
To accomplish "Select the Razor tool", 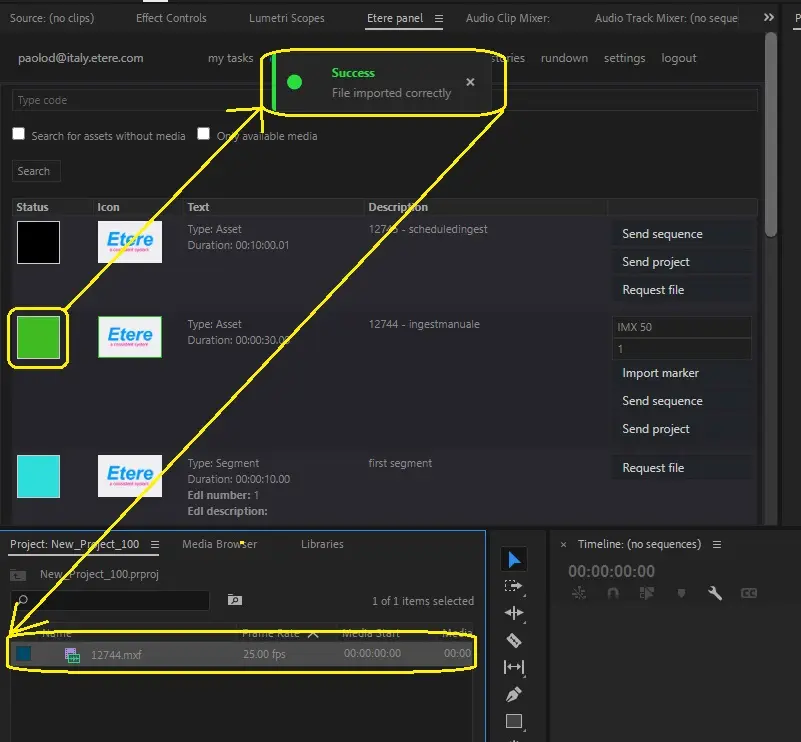I will [514, 640].
